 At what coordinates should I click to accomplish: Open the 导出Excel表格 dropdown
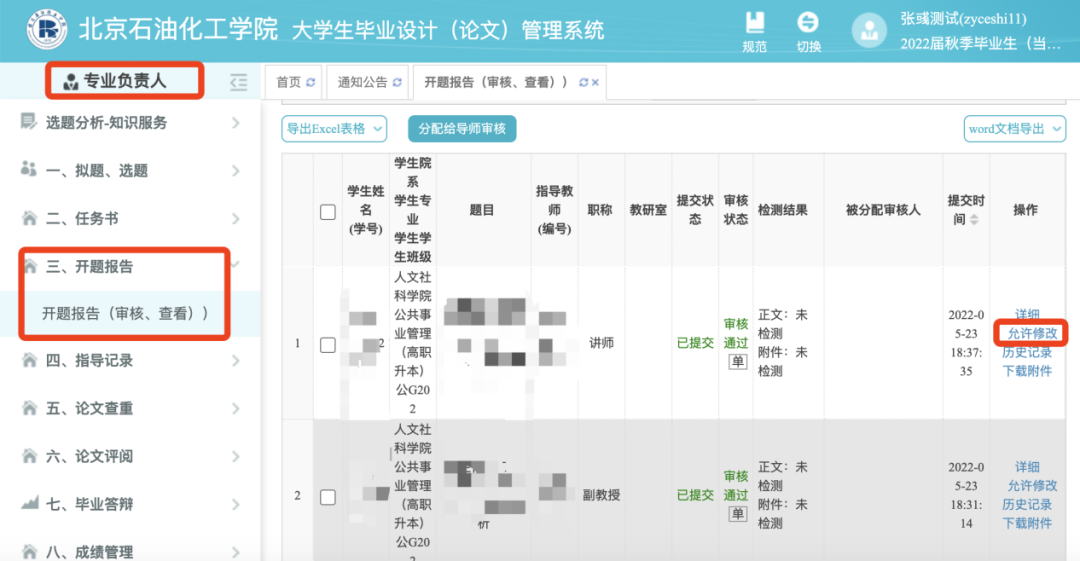click(x=335, y=128)
